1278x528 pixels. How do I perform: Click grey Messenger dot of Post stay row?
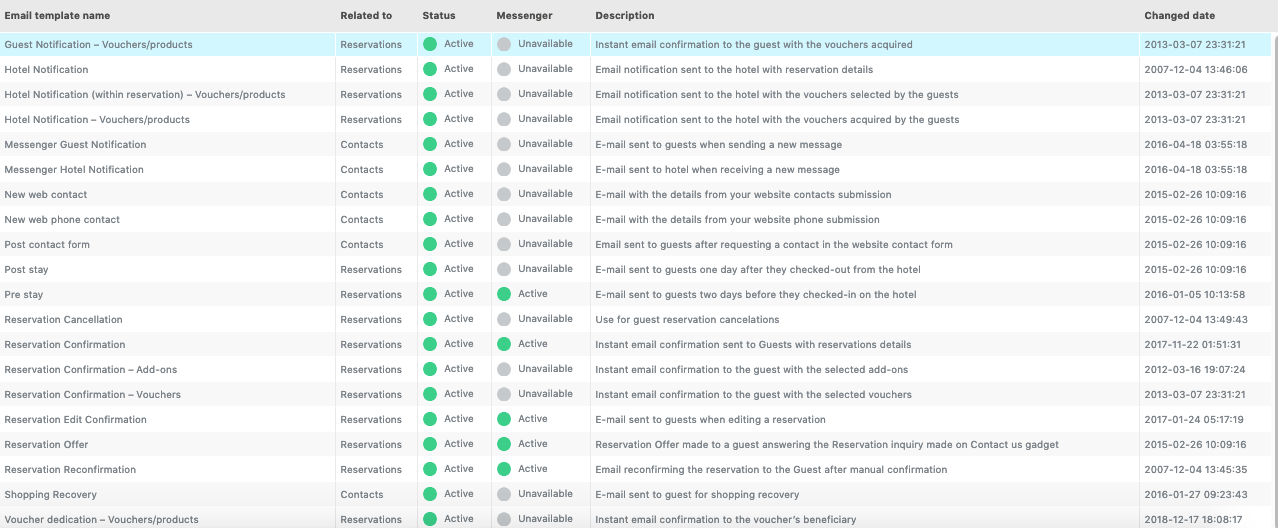coord(504,269)
